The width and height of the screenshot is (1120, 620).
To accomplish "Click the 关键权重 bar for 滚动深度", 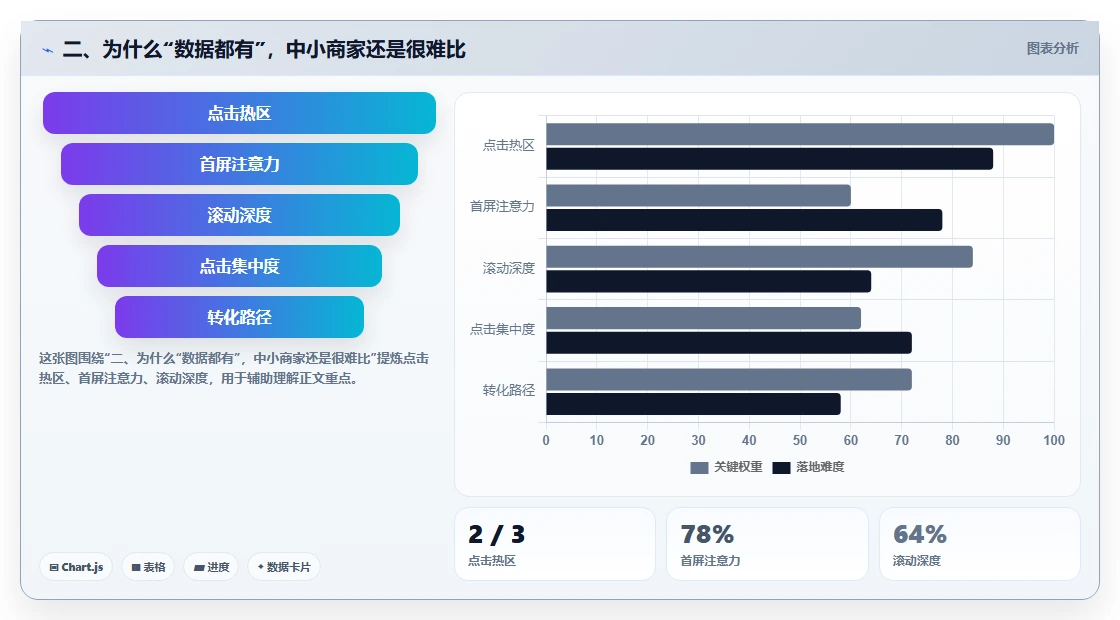I will (759, 257).
